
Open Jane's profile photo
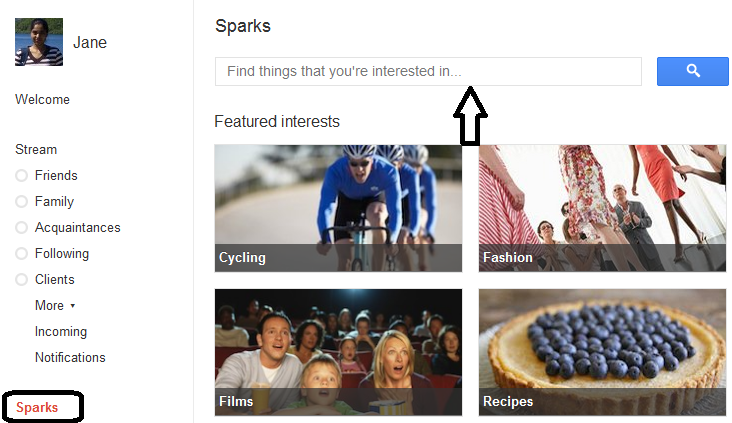coord(39,42)
